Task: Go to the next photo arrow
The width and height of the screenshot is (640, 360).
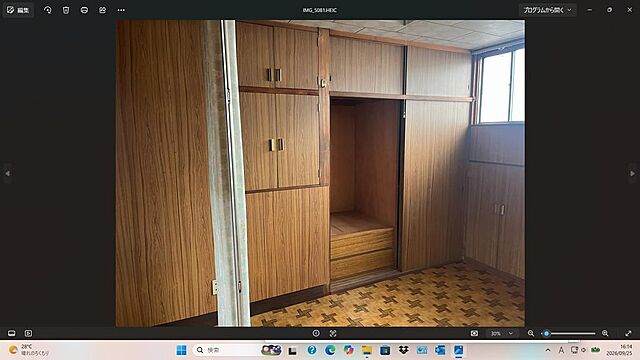Action: (632, 173)
